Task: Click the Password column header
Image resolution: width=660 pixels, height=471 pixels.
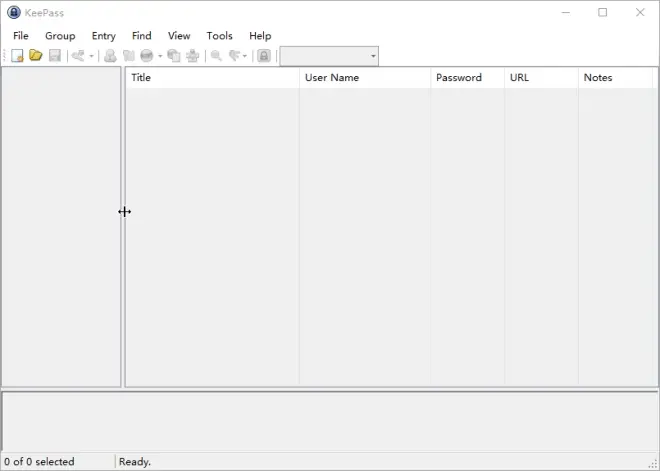Action: click(x=467, y=77)
